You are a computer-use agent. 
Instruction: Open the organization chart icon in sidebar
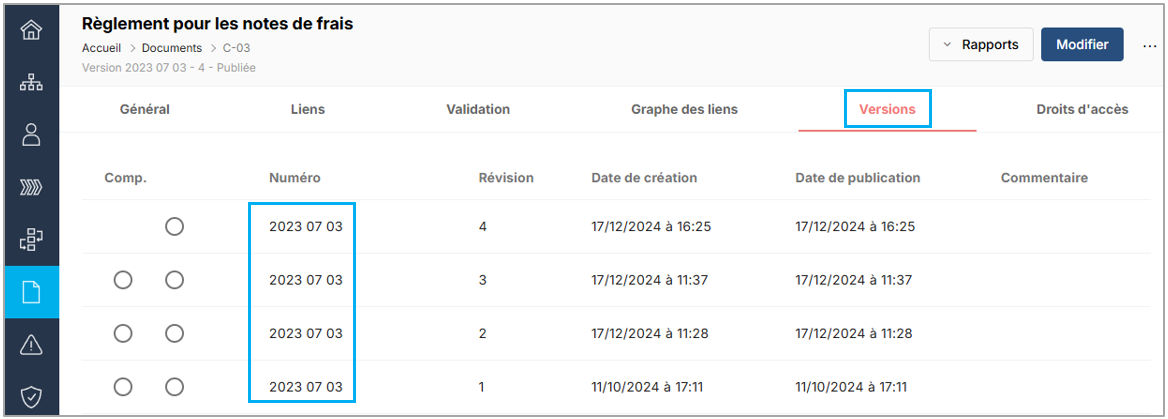[31, 83]
